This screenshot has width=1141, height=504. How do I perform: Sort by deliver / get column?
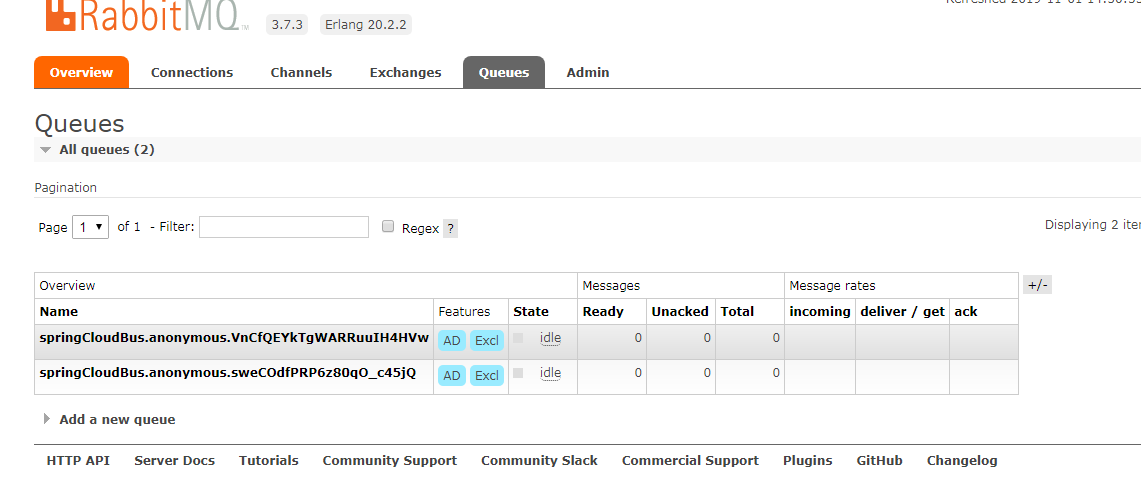(x=902, y=311)
